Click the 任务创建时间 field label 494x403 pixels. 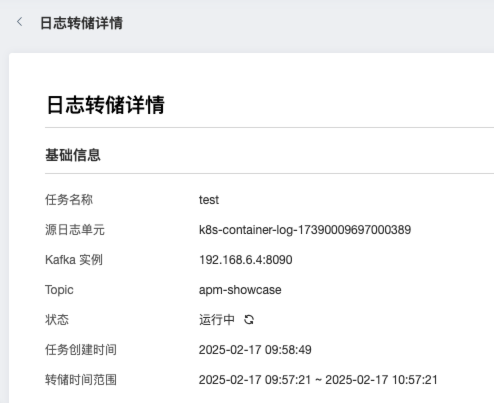pos(81,350)
